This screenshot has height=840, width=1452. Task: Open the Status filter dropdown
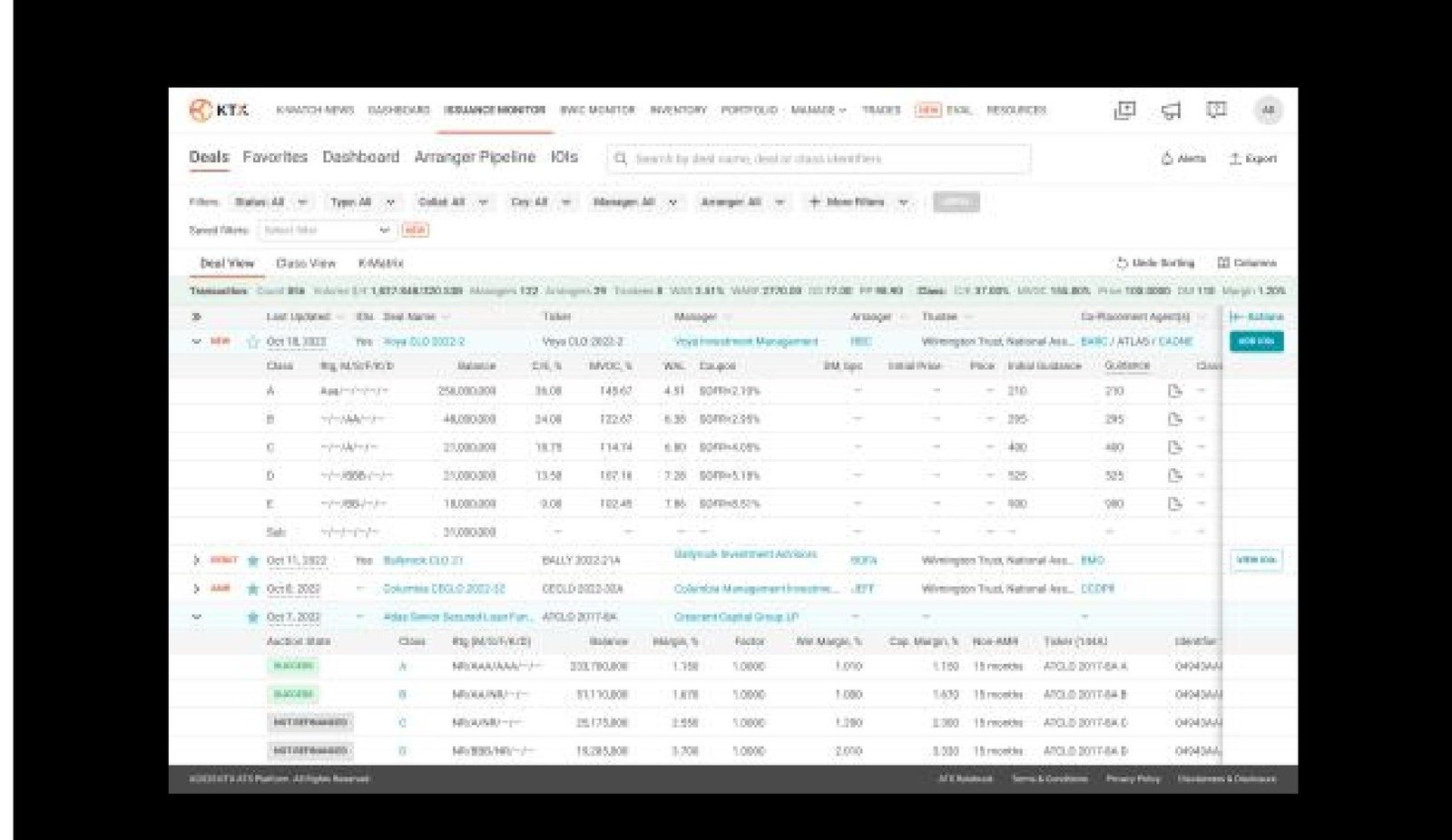270,202
